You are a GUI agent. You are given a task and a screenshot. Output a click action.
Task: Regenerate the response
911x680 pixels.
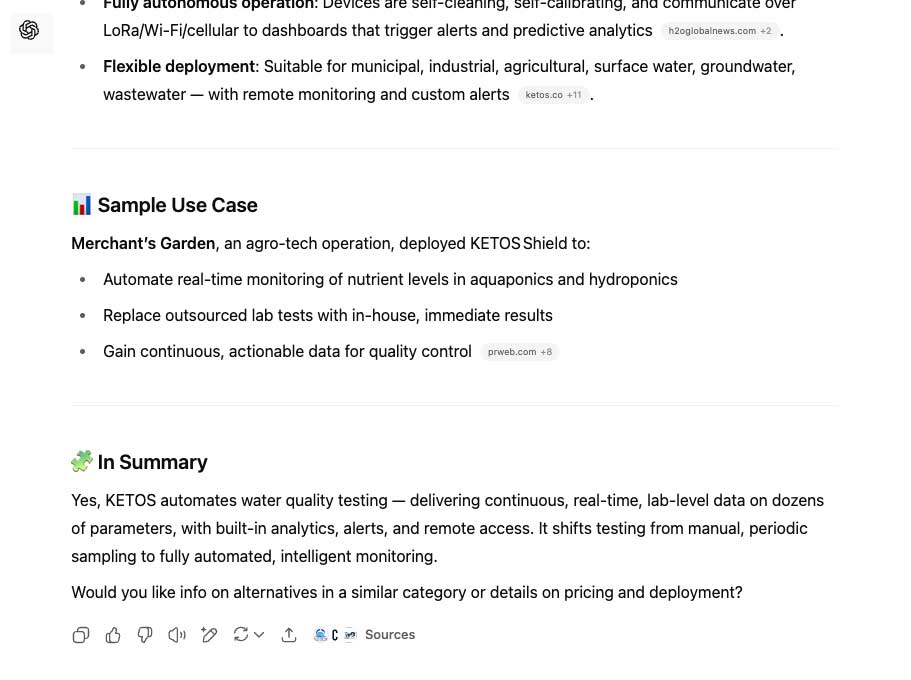pos(241,635)
